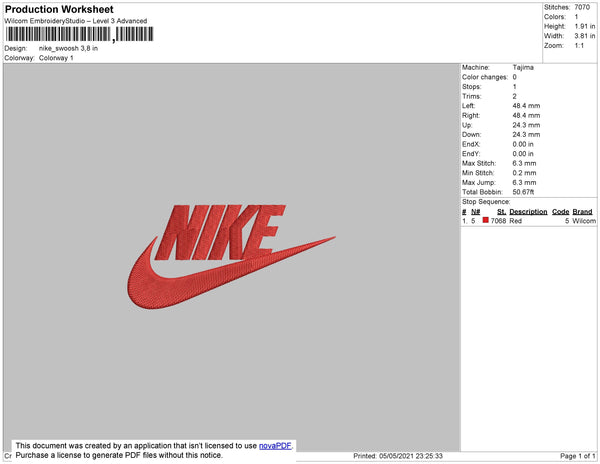Viewport: 600px width, 464px height.
Task: Click the St. column header
Action: (x=502, y=212)
